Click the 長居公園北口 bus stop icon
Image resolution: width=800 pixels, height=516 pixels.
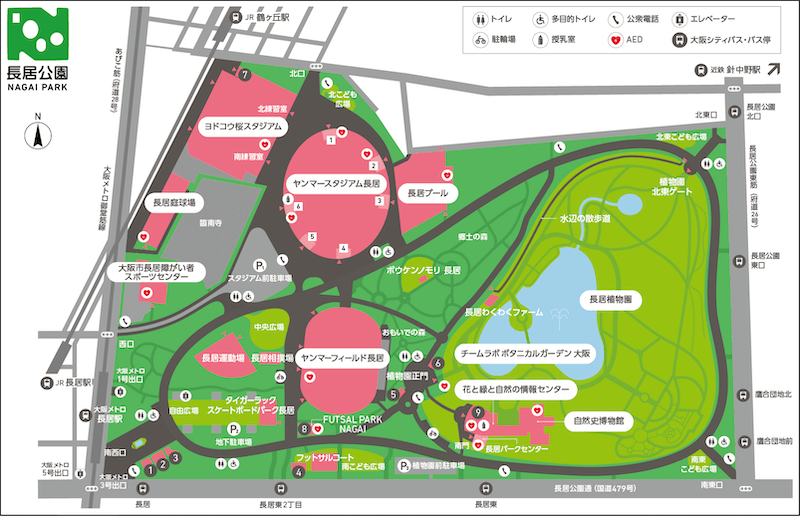734,111
